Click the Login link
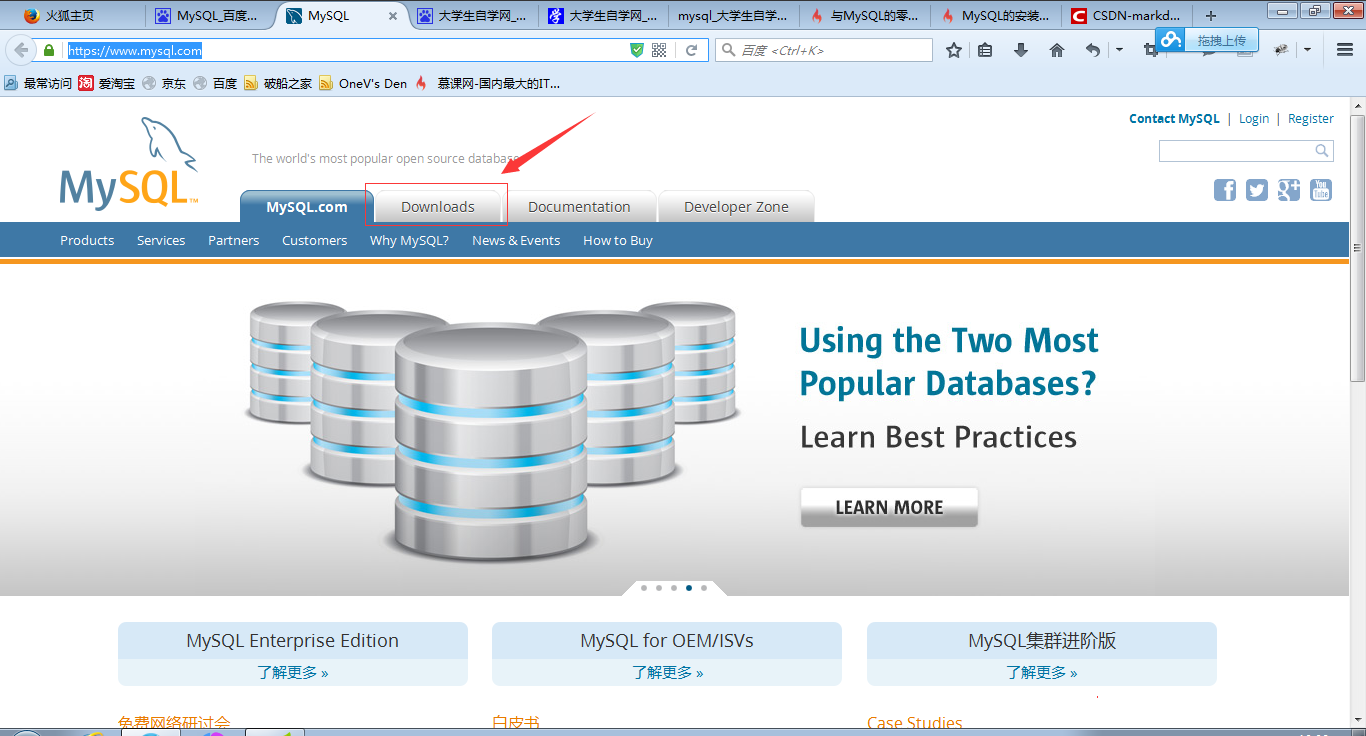 pyautogui.click(x=1254, y=118)
